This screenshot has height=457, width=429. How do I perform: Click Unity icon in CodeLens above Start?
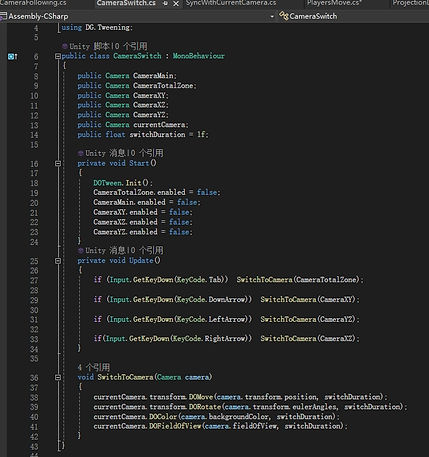pyautogui.click(x=80, y=153)
